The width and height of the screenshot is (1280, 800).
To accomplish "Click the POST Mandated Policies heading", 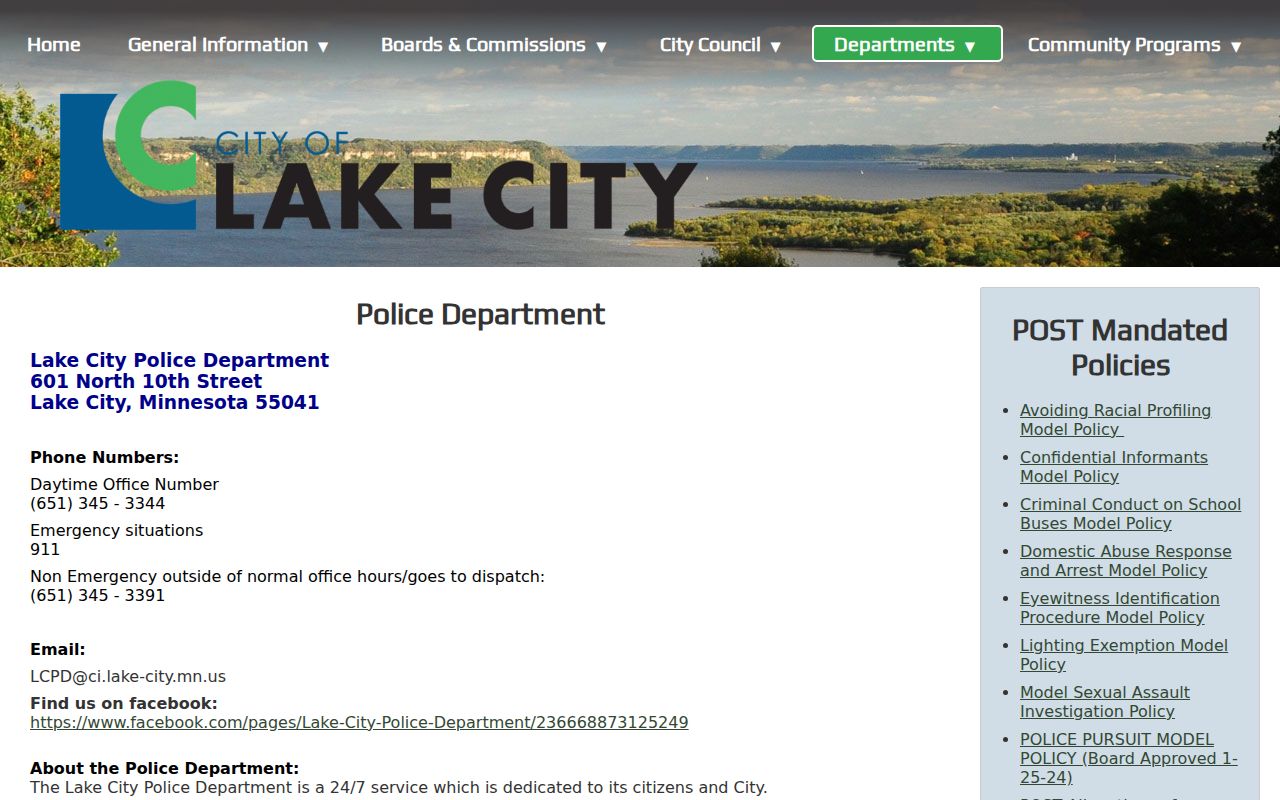I will click(1120, 347).
